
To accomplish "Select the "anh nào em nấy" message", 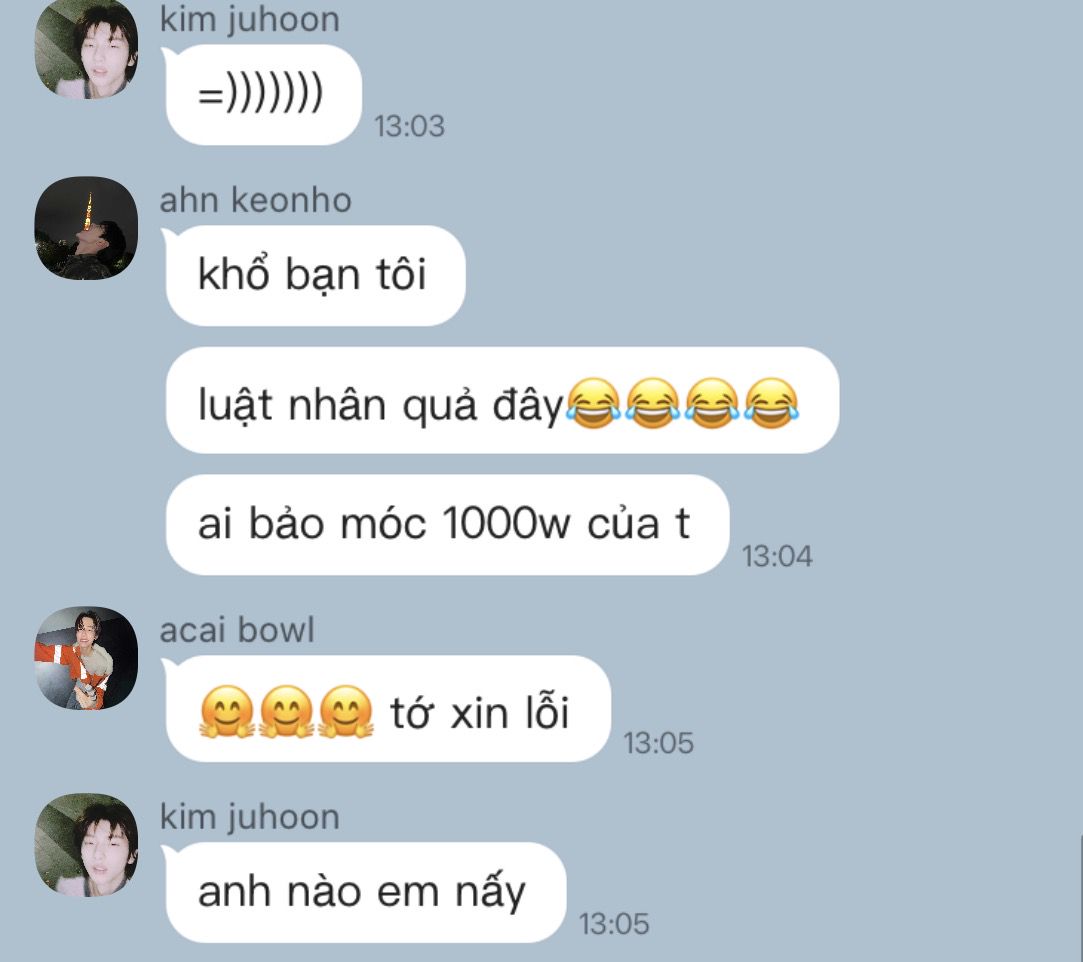I will (365, 892).
